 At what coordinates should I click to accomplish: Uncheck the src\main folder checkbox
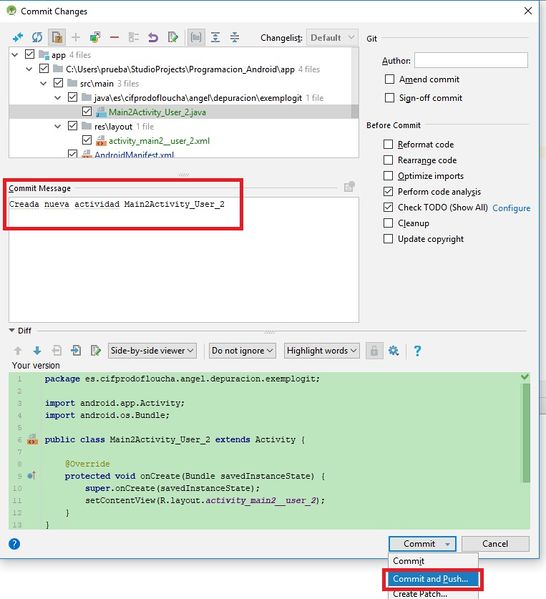tap(58, 83)
